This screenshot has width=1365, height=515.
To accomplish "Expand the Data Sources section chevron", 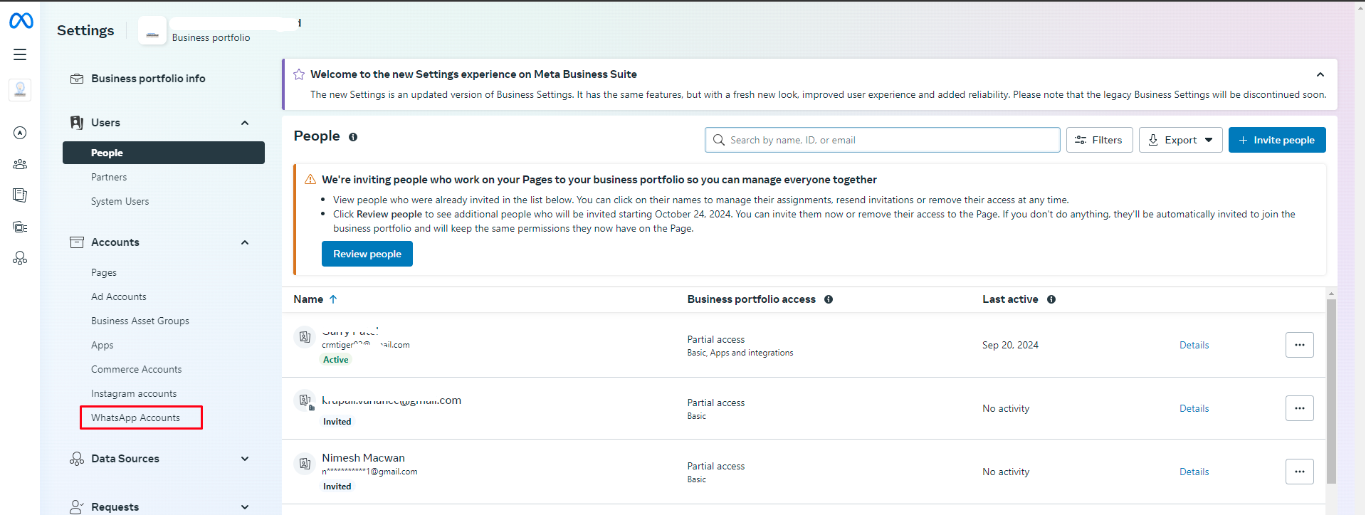I will [245, 459].
